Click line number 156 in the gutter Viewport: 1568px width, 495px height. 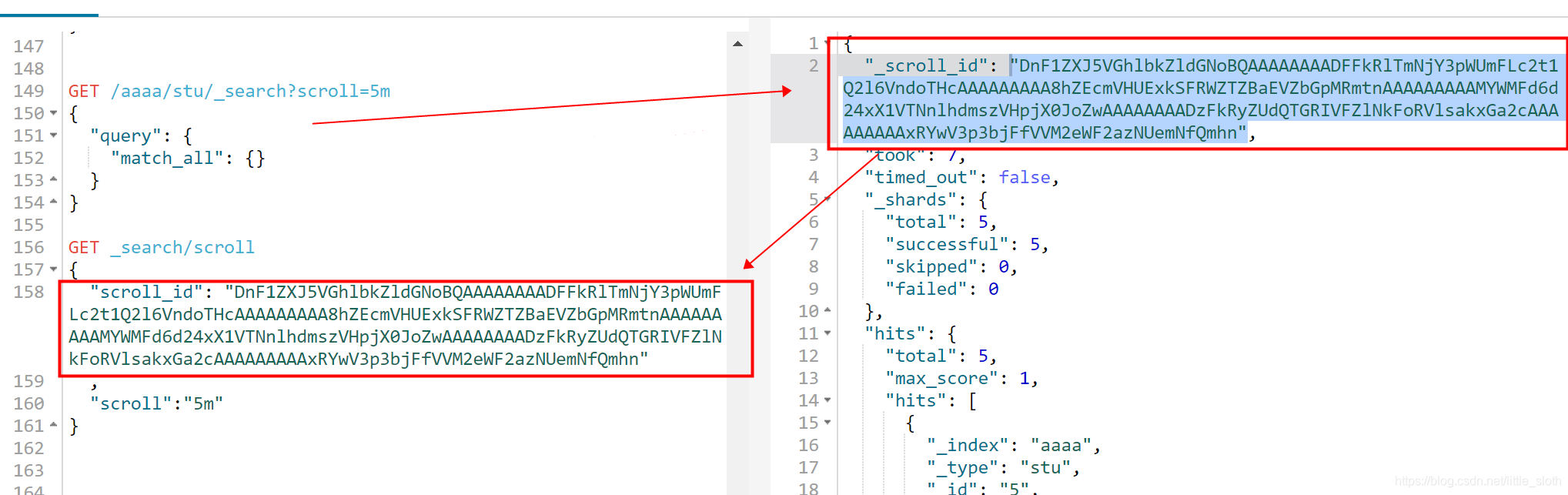pyautogui.click(x=28, y=247)
